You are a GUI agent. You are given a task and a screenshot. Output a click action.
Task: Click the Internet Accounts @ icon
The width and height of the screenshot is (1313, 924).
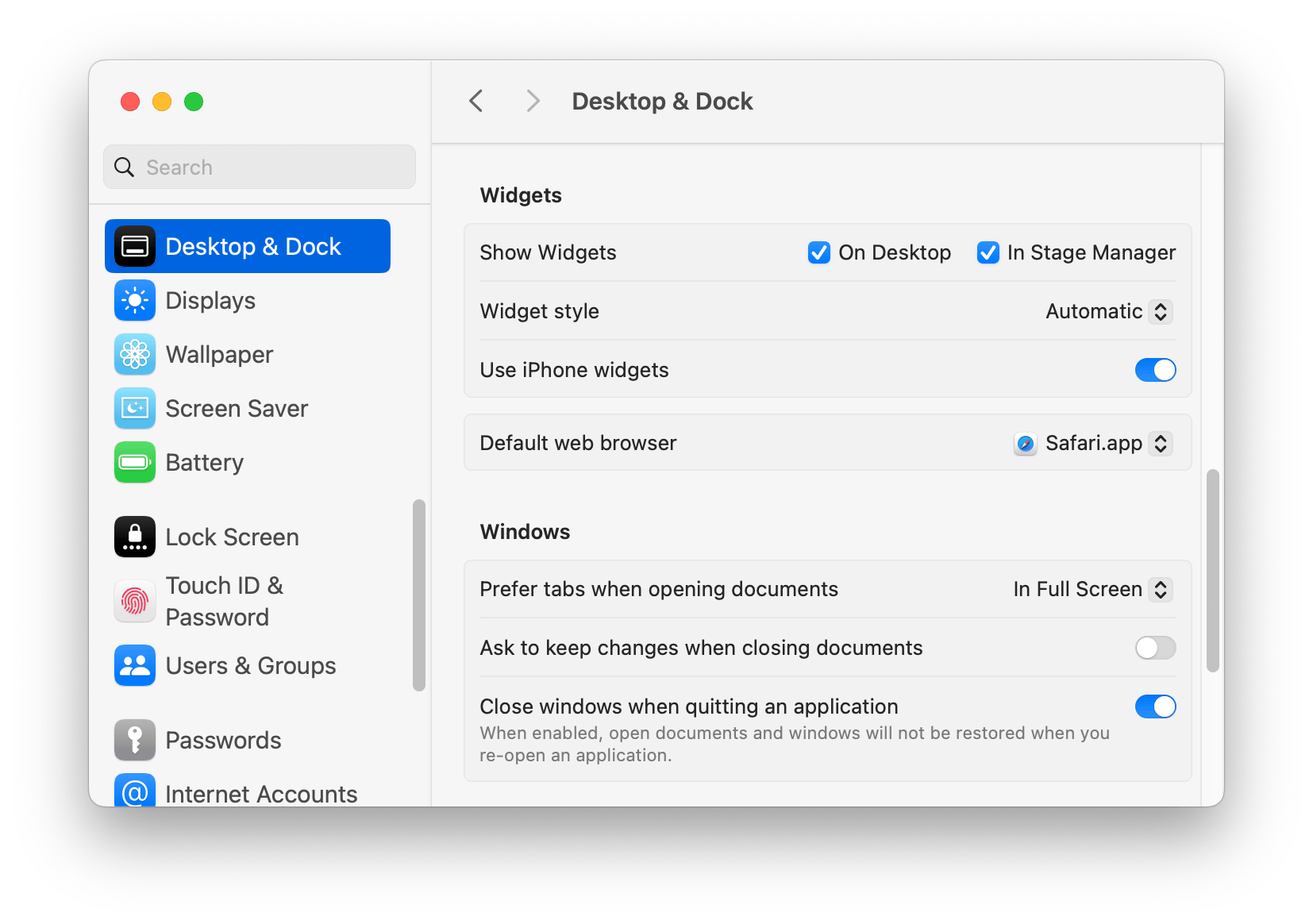(x=135, y=793)
